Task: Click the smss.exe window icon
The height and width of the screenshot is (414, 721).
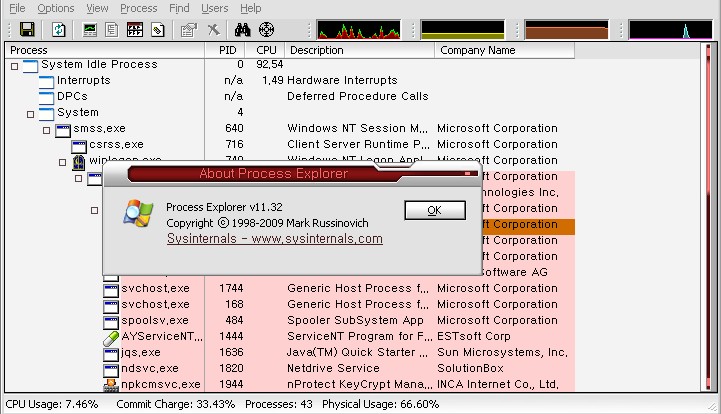Action: [63, 130]
